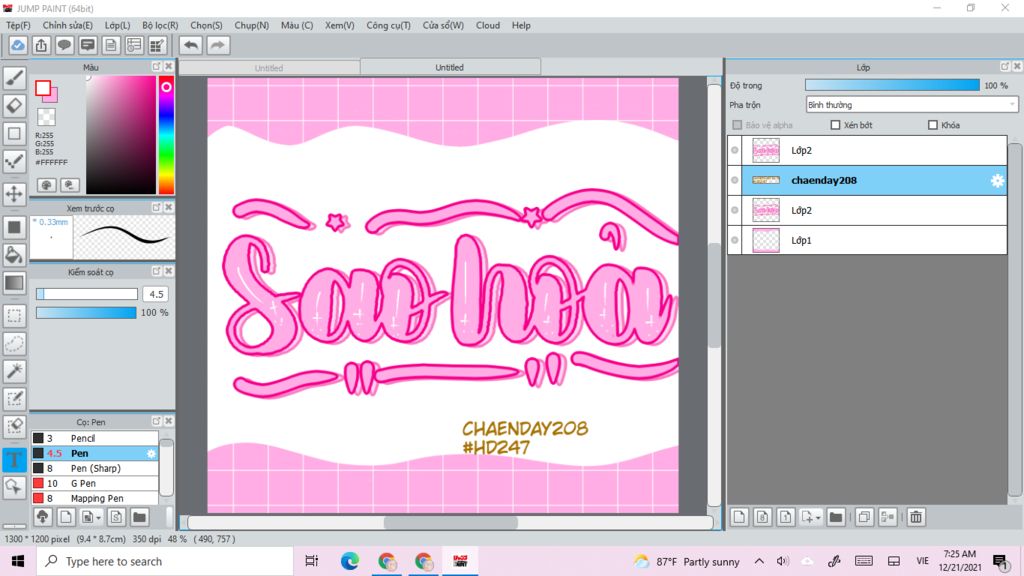The width and height of the screenshot is (1024, 576).
Task: Enable the Khóa checkbox
Action: (x=933, y=125)
